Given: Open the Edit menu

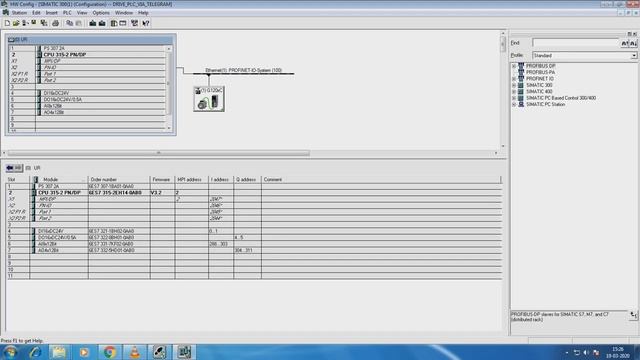Looking at the screenshot, I should (x=36, y=13).
